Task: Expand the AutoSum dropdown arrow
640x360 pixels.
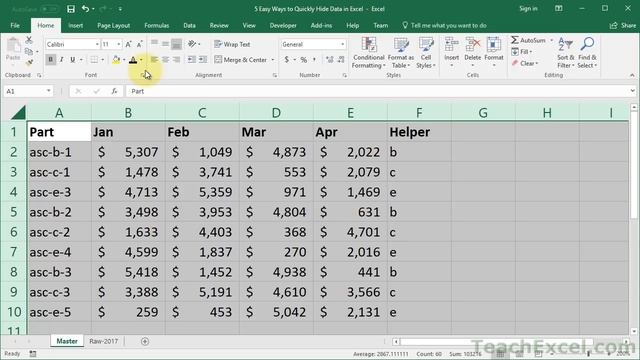Action: coord(551,40)
